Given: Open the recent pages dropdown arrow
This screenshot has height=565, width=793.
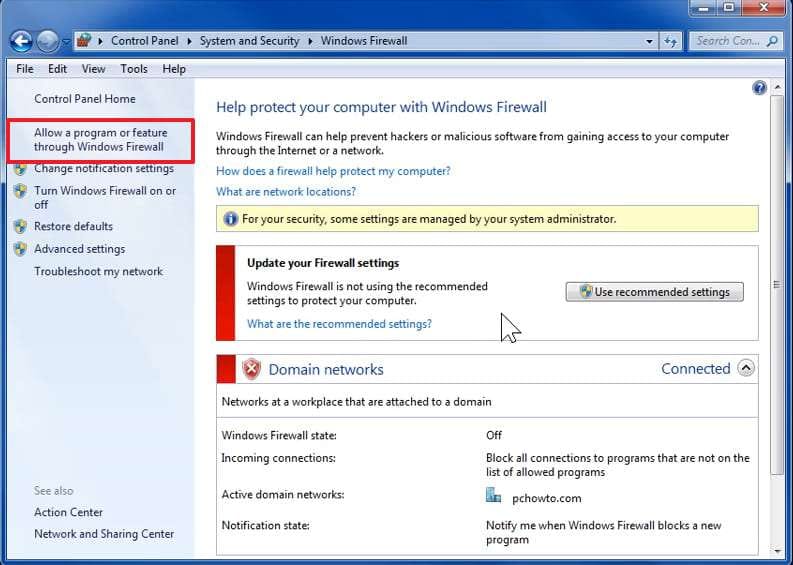Looking at the screenshot, I should click(66, 41).
